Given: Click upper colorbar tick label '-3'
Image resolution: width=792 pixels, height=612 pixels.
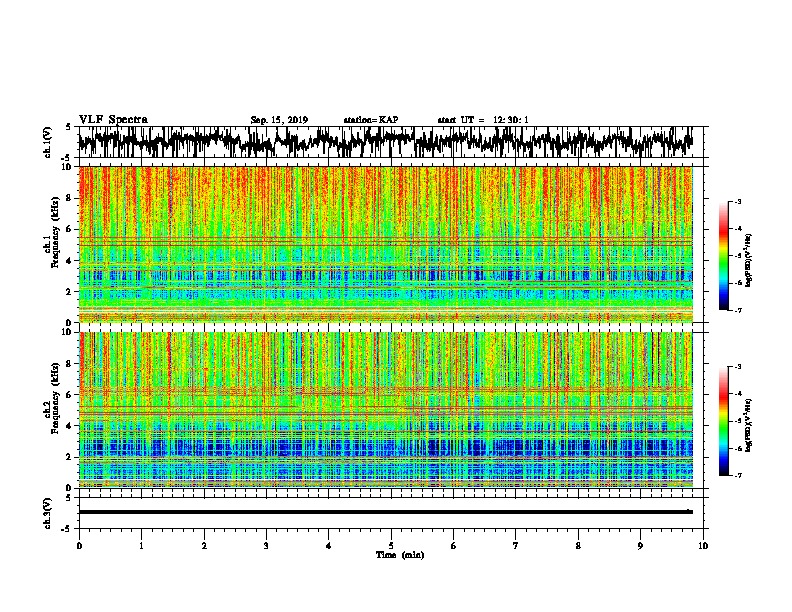Looking at the screenshot, I should [x=737, y=202].
